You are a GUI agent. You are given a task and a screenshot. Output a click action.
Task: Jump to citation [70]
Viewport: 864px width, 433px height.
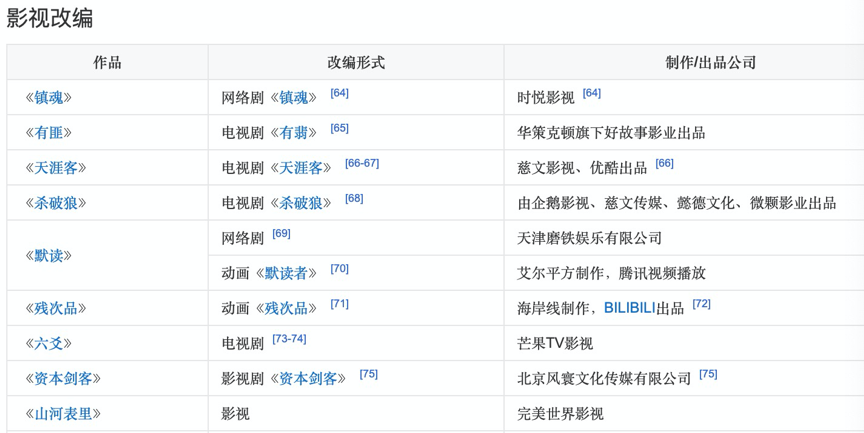(339, 269)
